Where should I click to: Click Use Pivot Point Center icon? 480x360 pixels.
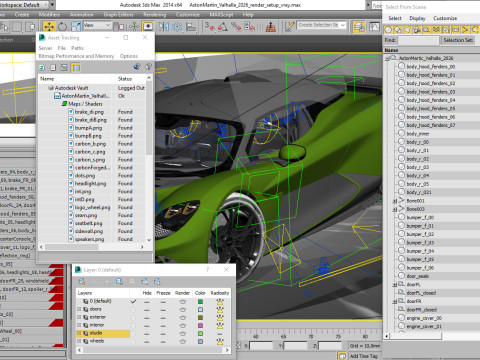[120, 26]
